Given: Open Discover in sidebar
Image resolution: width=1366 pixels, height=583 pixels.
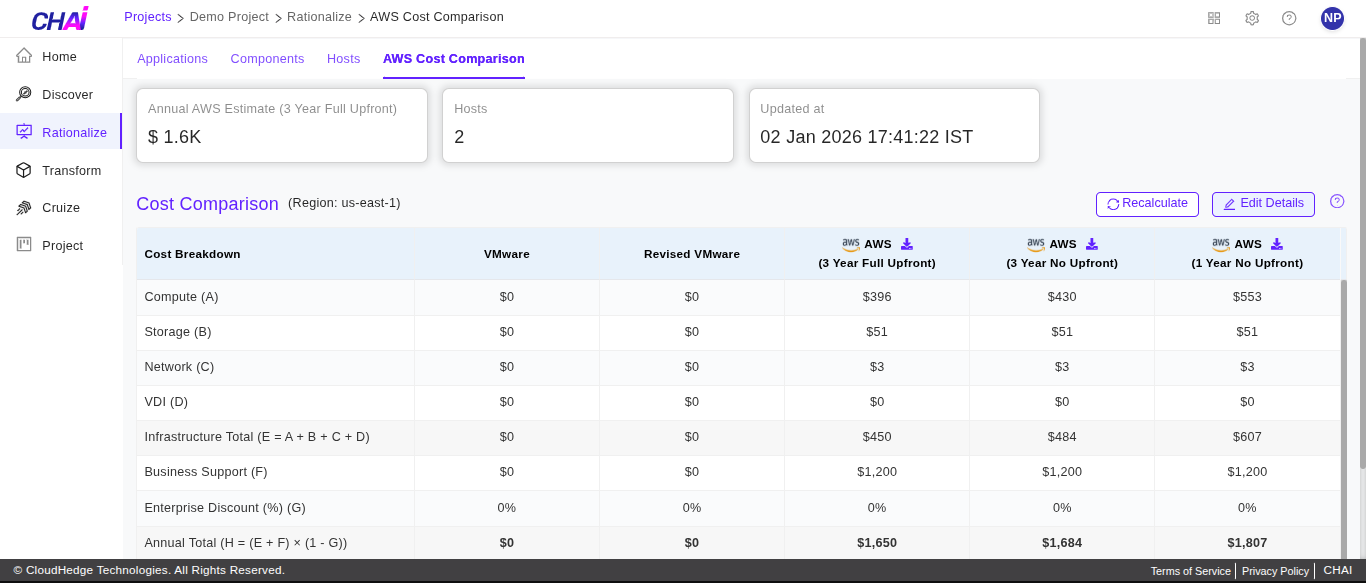Looking at the screenshot, I should pos(67,95).
